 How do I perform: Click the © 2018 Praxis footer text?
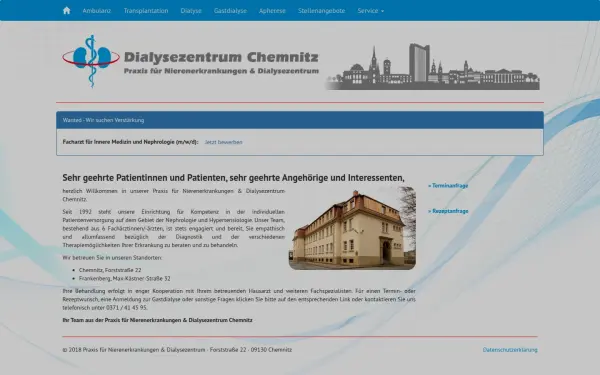click(x=177, y=350)
